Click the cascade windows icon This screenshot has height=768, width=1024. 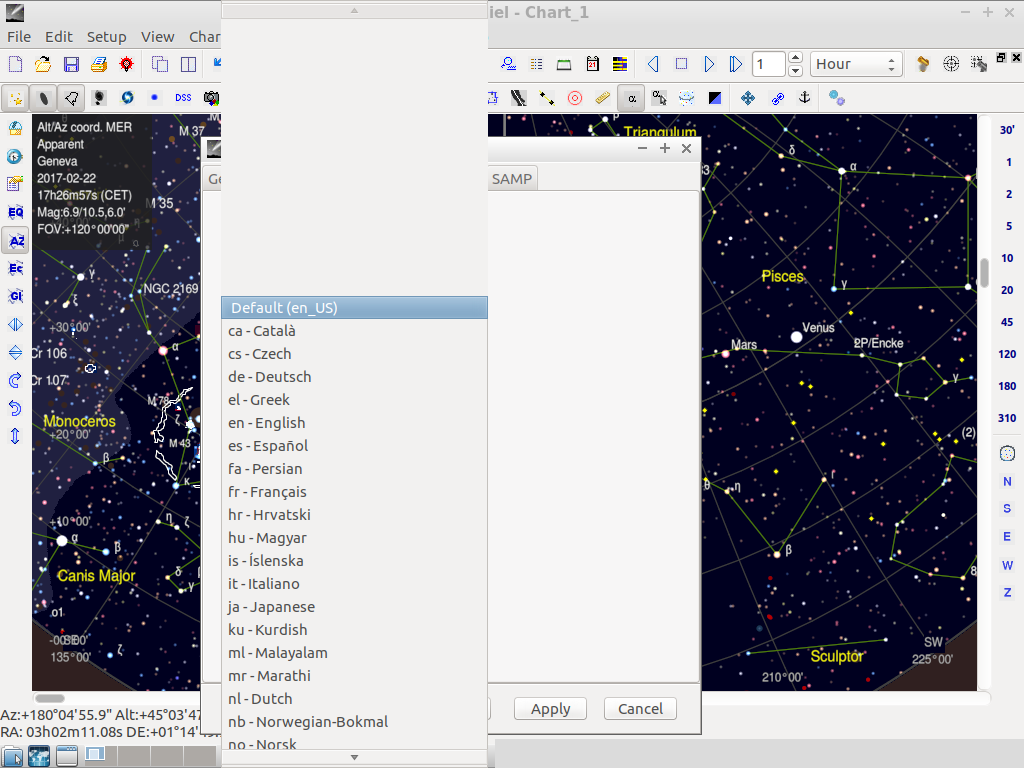tap(160, 64)
